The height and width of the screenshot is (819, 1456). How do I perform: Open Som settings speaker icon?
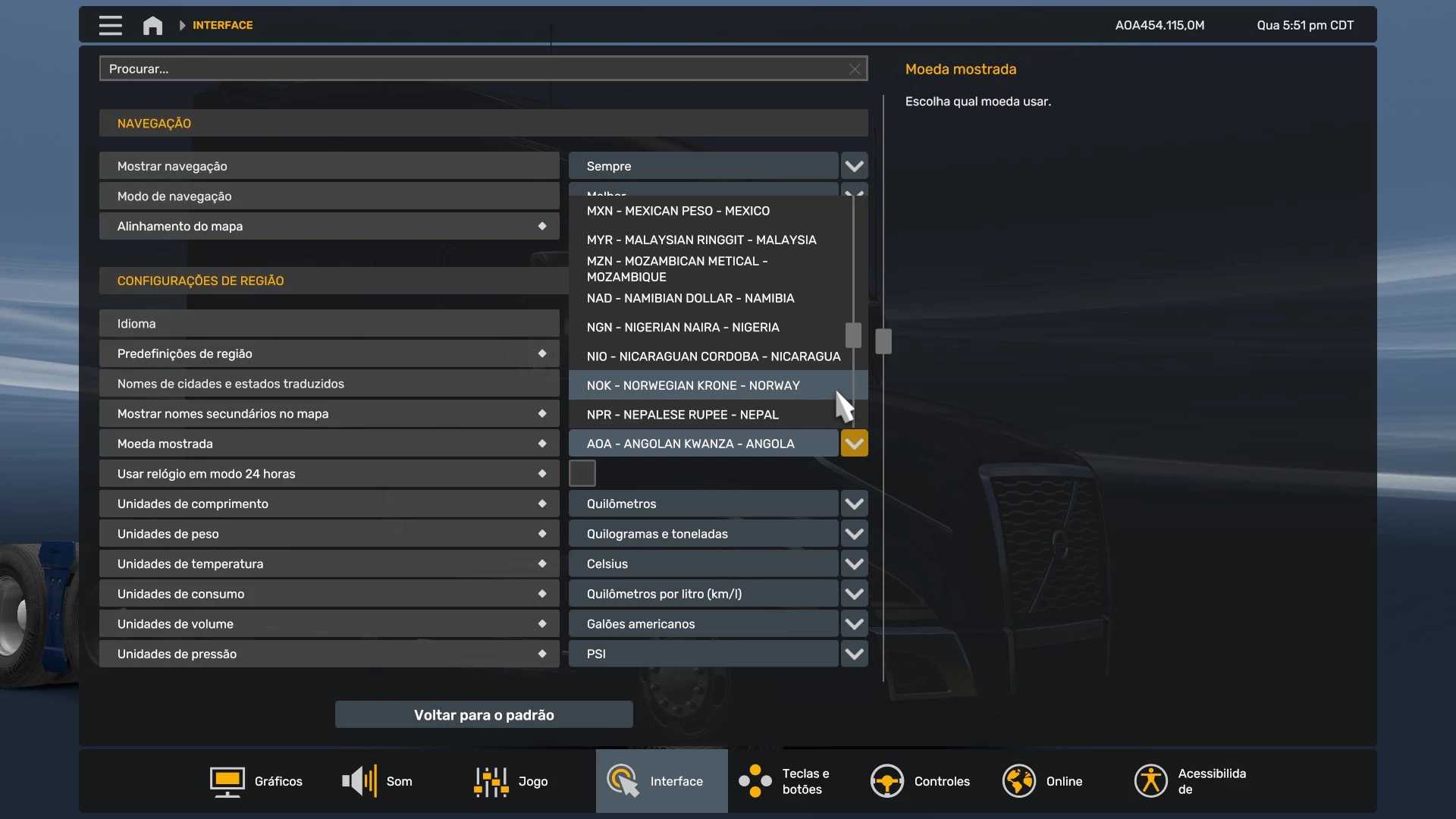pyautogui.click(x=359, y=781)
